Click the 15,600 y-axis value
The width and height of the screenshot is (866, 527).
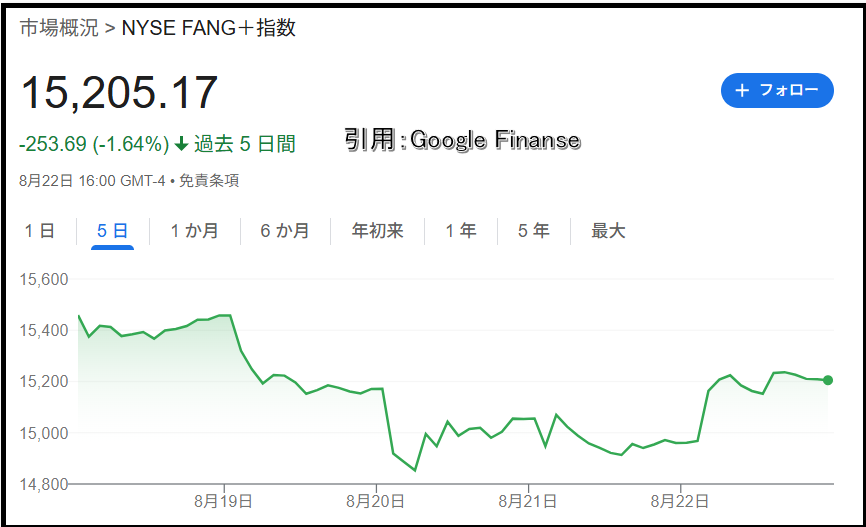pyautogui.click(x=44, y=280)
